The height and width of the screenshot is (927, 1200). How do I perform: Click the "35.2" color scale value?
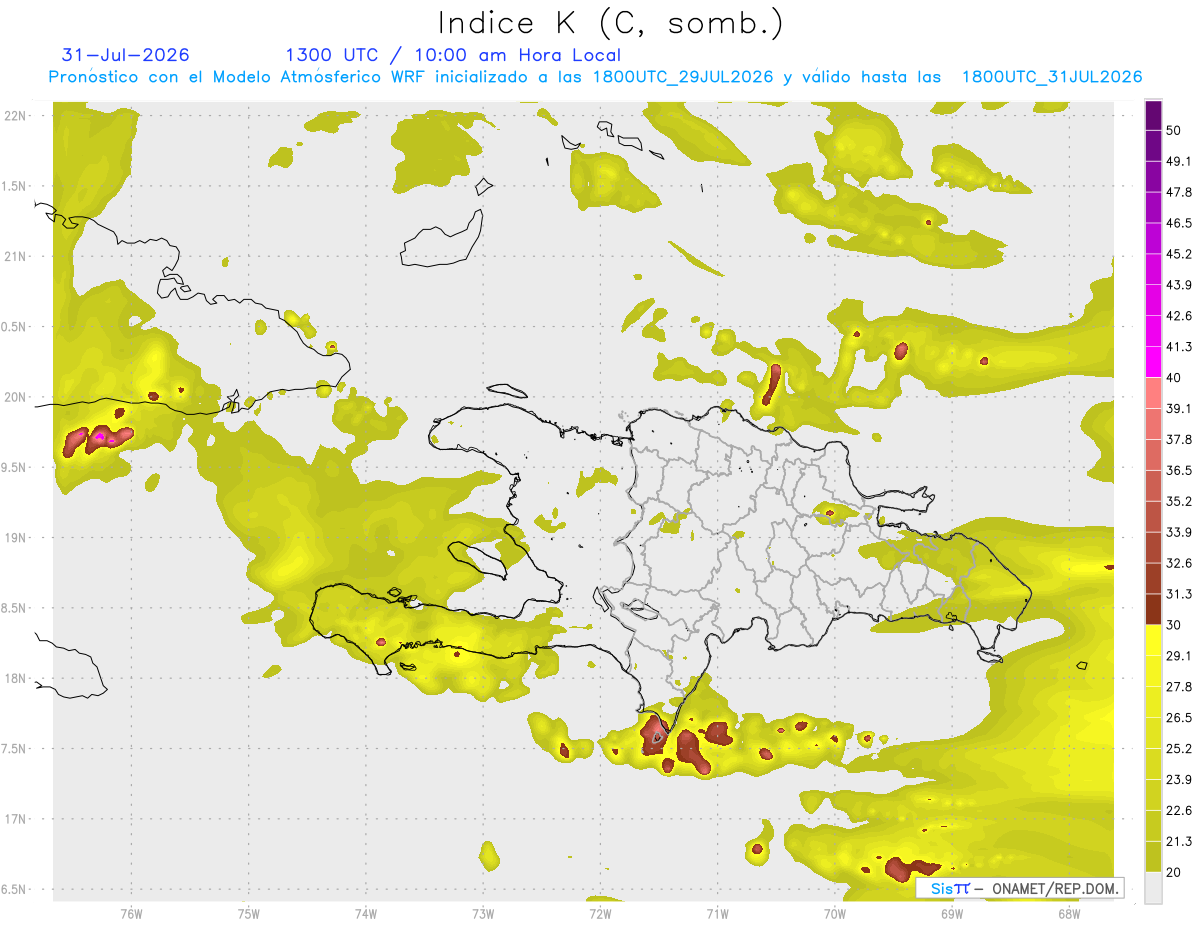tap(1179, 501)
